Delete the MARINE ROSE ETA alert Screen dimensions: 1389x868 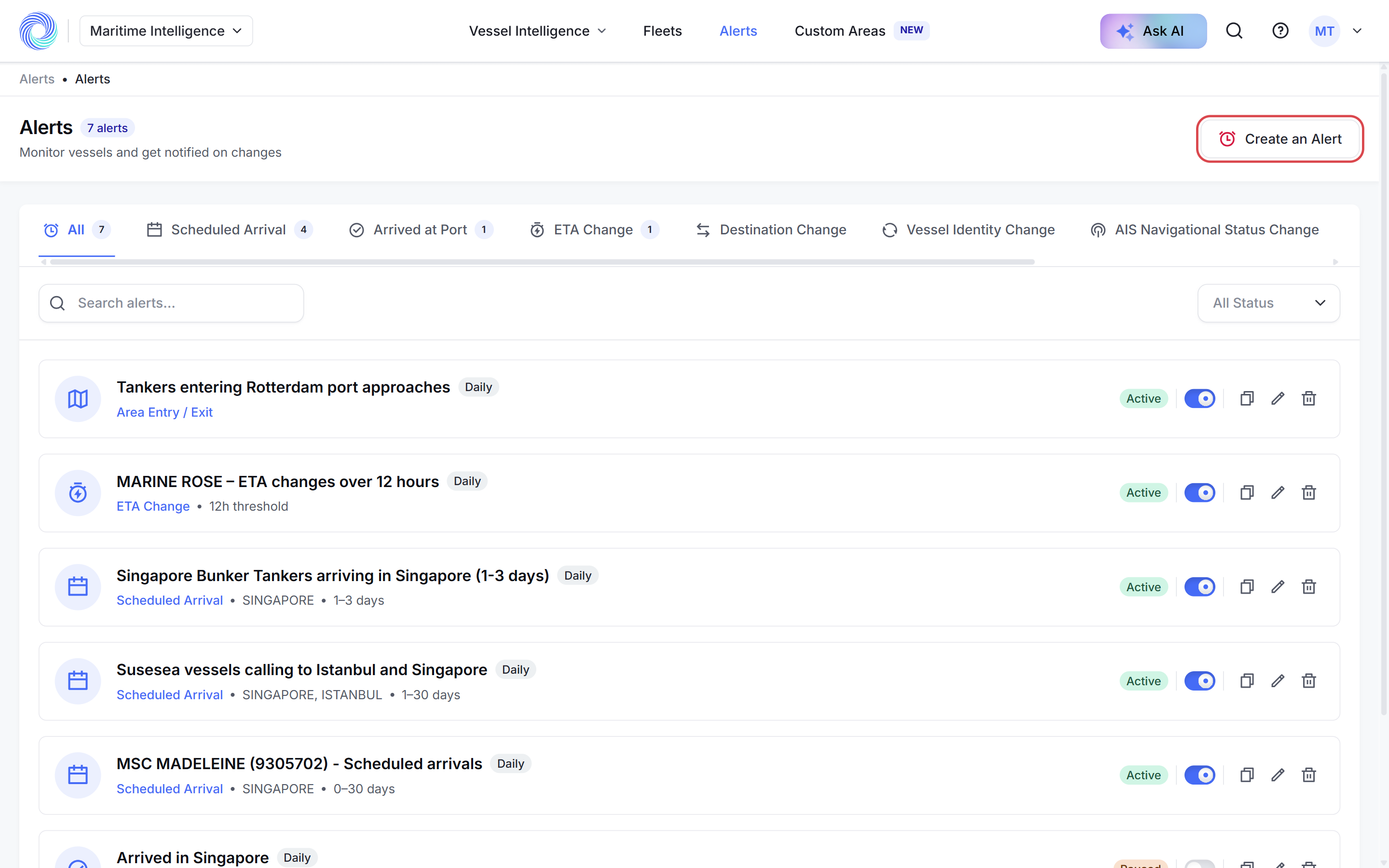tap(1308, 492)
